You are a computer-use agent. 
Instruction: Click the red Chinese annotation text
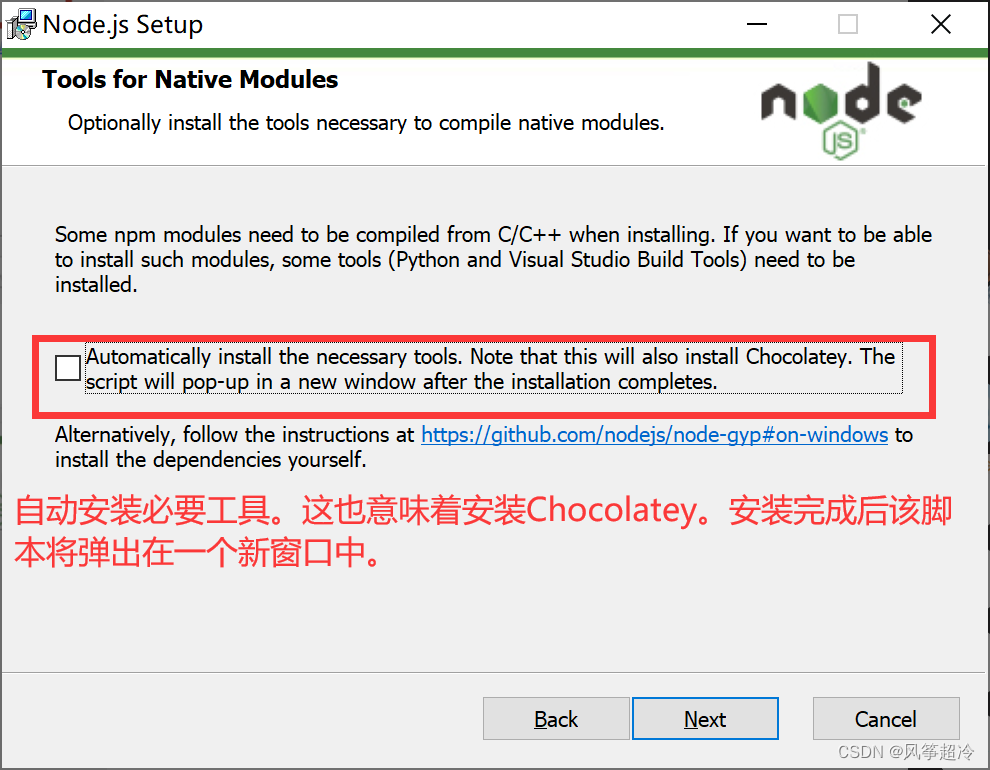[x=483, y=531]
